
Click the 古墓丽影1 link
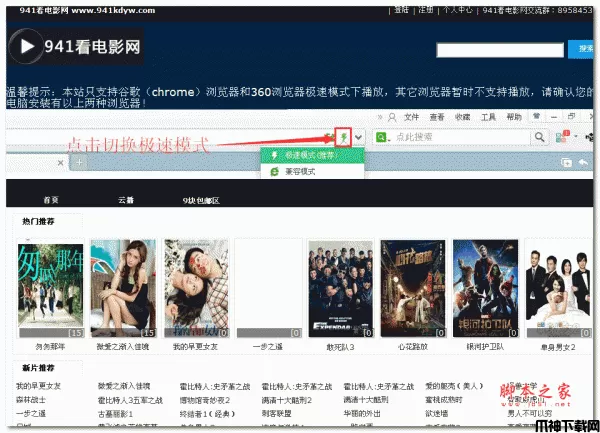[x=116, y=414]
